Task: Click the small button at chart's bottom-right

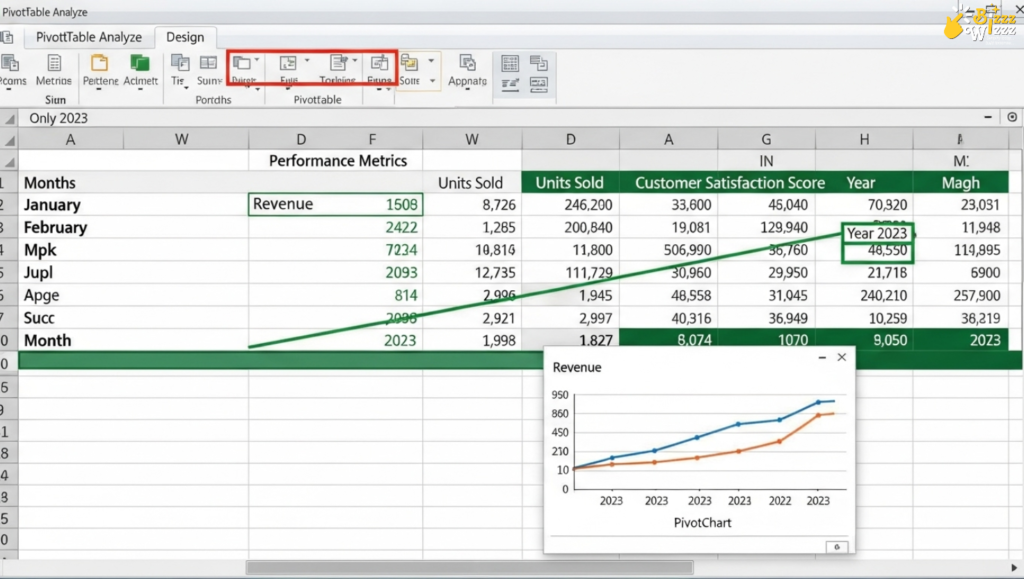Action: tap(835, 546)
